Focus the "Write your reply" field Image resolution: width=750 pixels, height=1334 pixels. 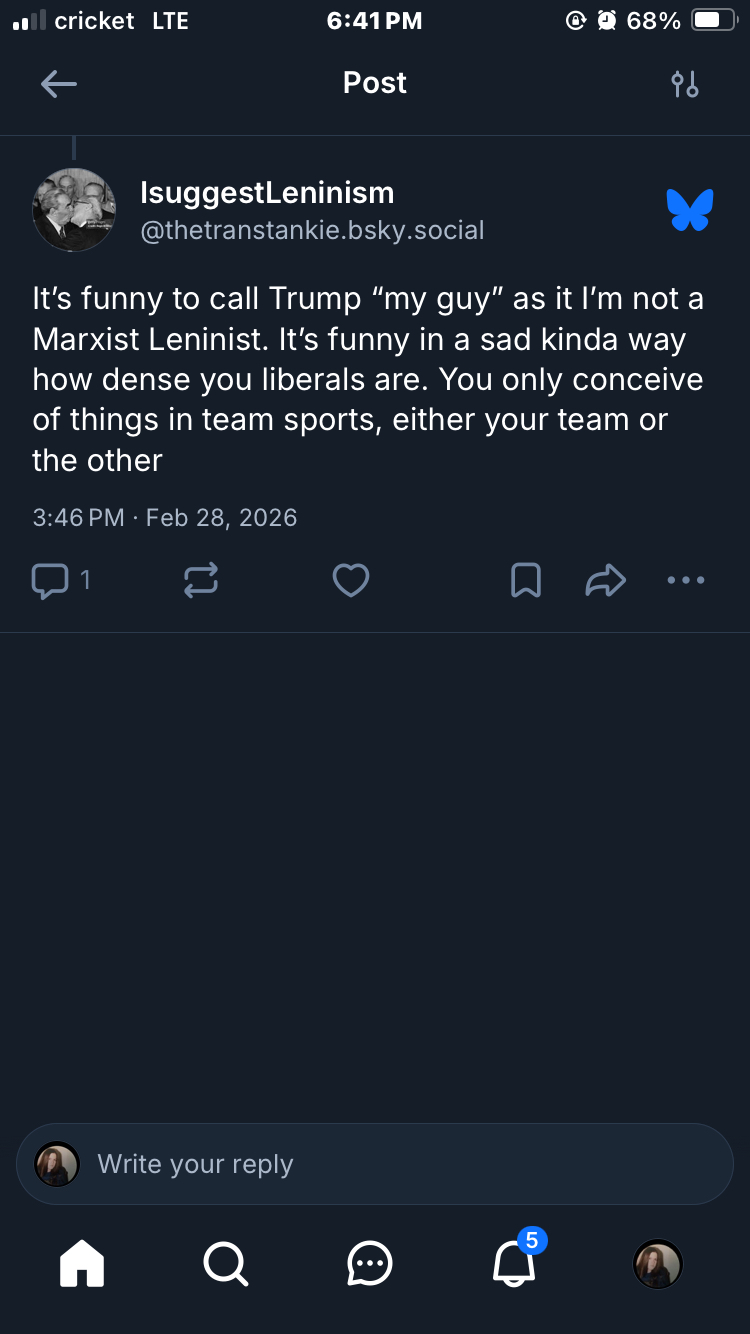click(x=375, y=1164)
